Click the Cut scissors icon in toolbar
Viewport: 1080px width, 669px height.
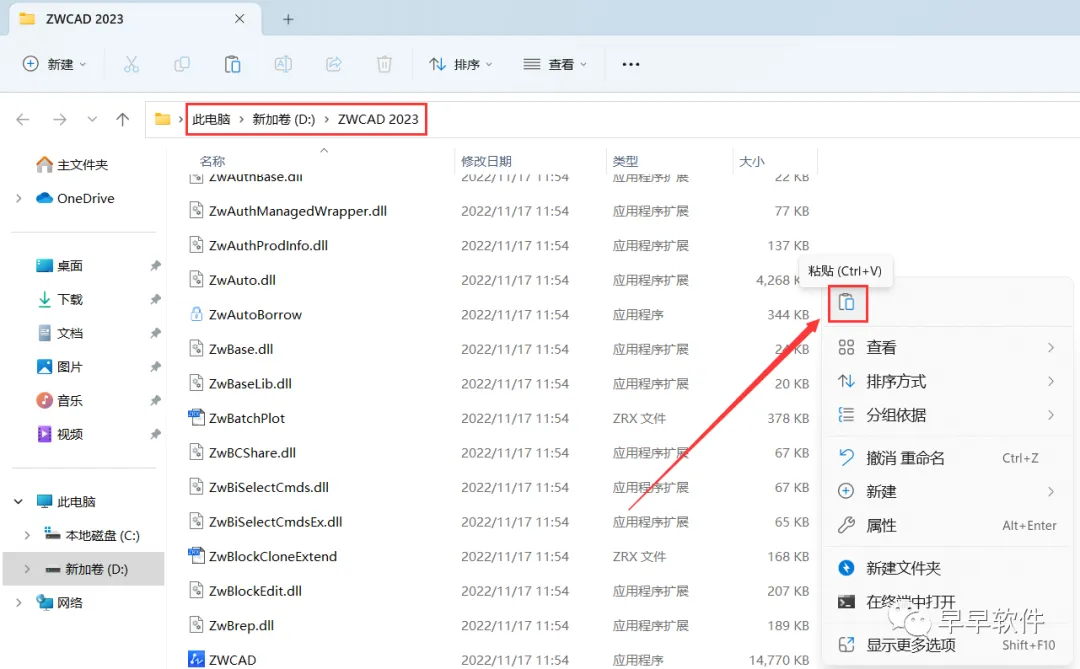[131, 64]
